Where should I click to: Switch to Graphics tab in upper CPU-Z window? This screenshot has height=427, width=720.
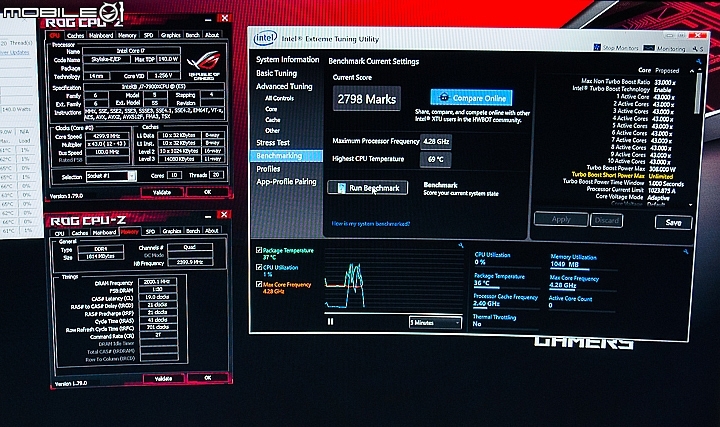[x=170, y=35]
